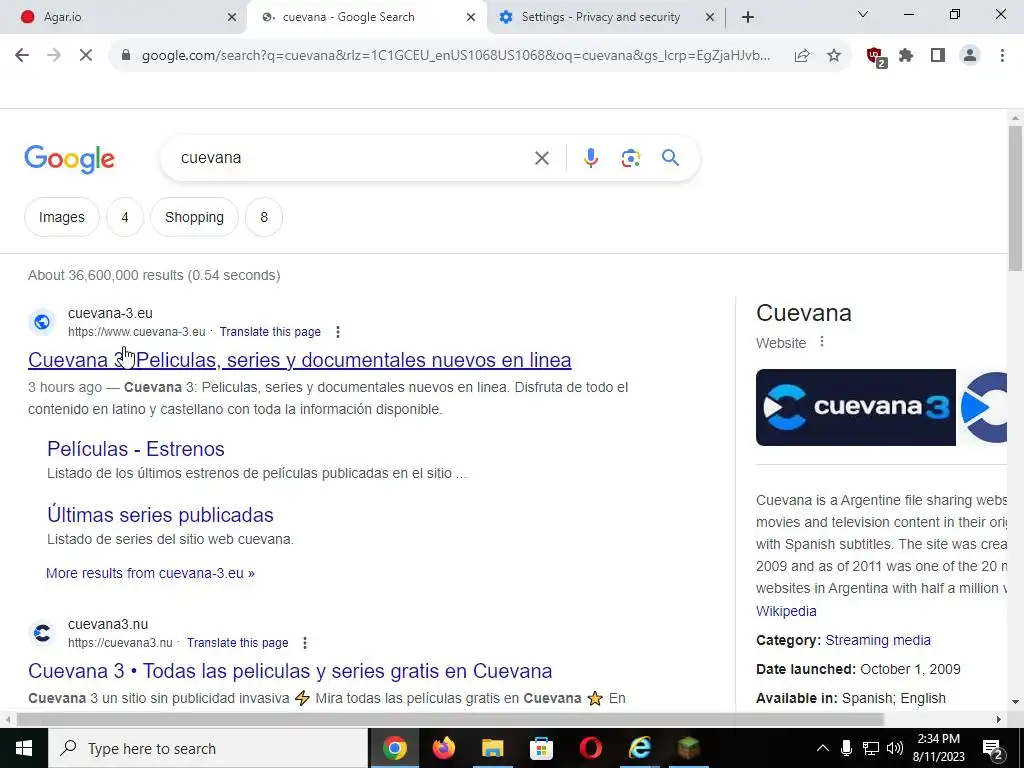Close the Agar.io tab

[x=231, y=17]
